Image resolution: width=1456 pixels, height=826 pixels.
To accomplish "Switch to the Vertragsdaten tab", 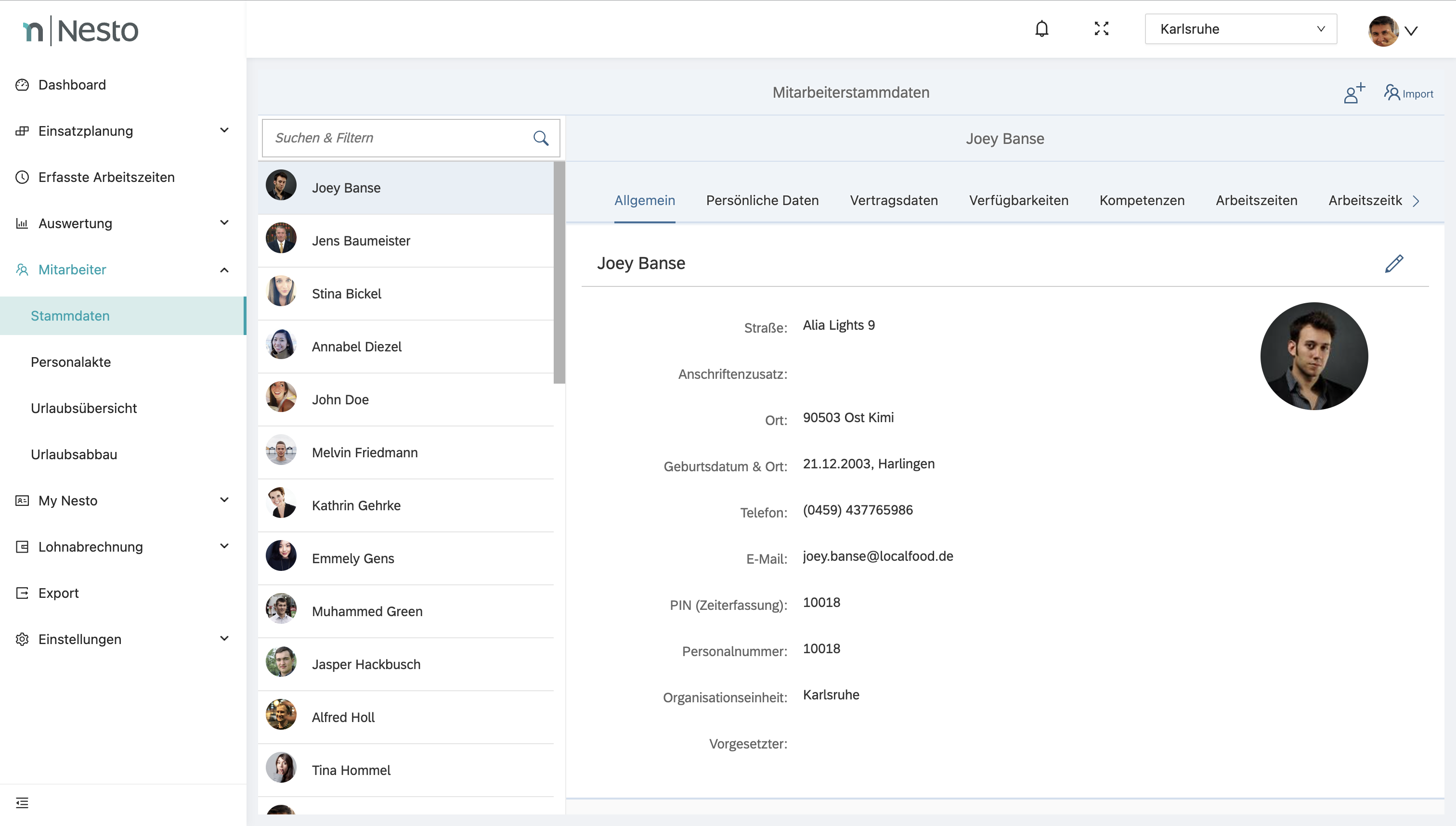I will point(893,200).
